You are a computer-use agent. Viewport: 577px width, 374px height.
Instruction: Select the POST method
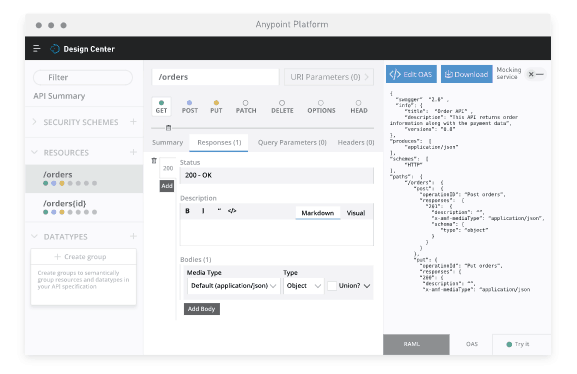point(190,106)
